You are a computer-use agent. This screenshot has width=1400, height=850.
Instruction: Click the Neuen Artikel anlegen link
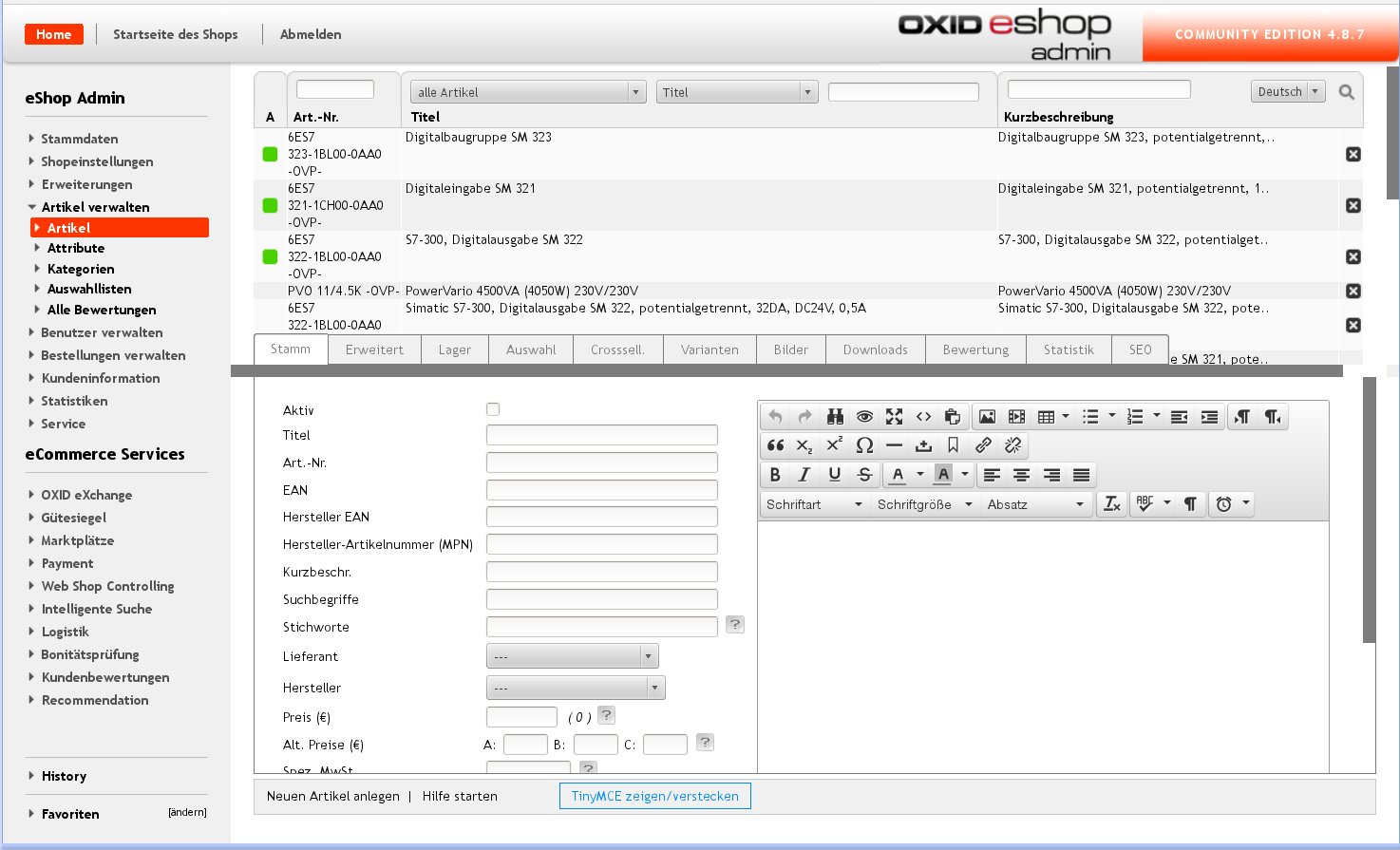tap(333, 796)
